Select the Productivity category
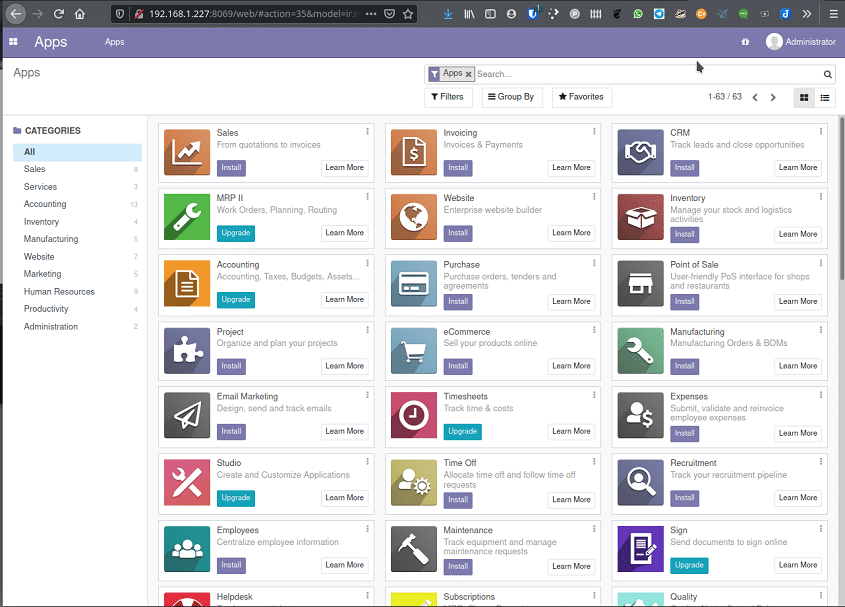The width and height of the screenshot is (845, 607). pyautogui.click(x=78, y=309)
